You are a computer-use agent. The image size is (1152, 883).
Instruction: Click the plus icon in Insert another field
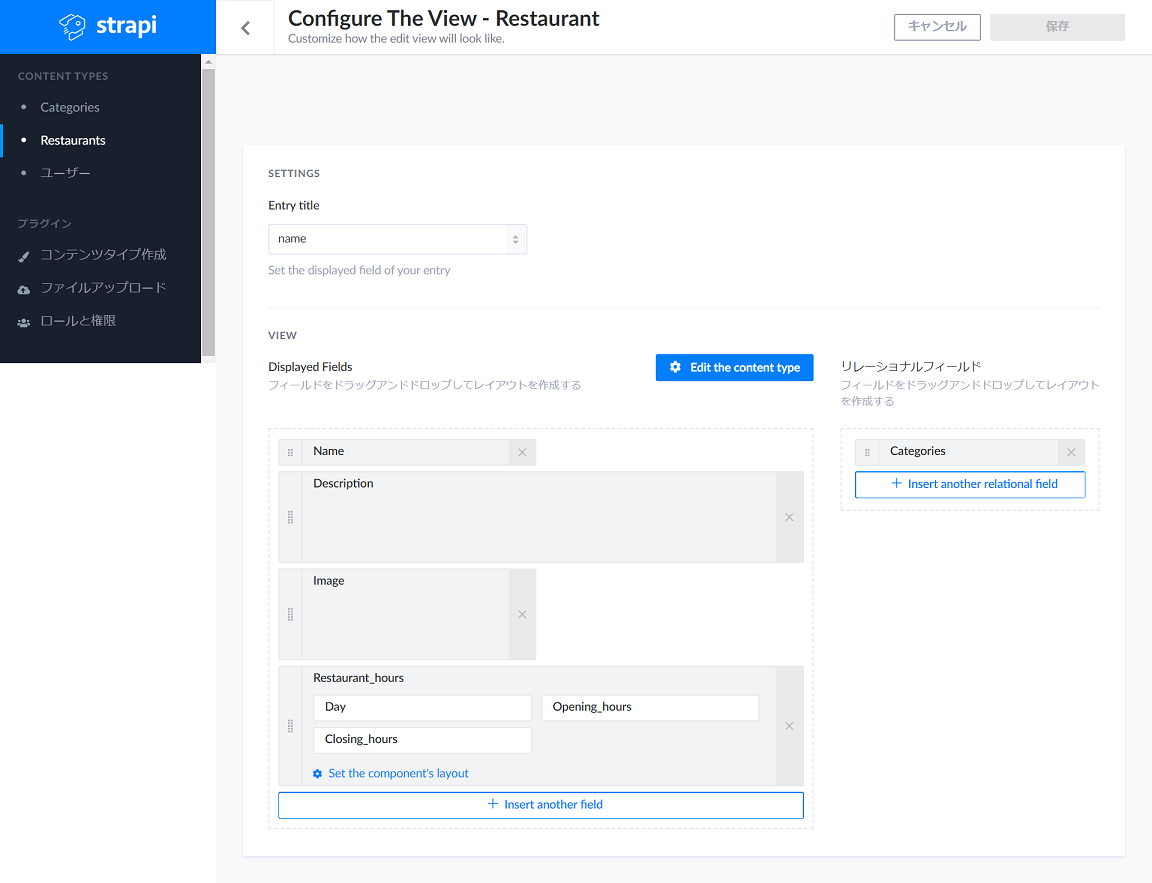pos(493,804)
